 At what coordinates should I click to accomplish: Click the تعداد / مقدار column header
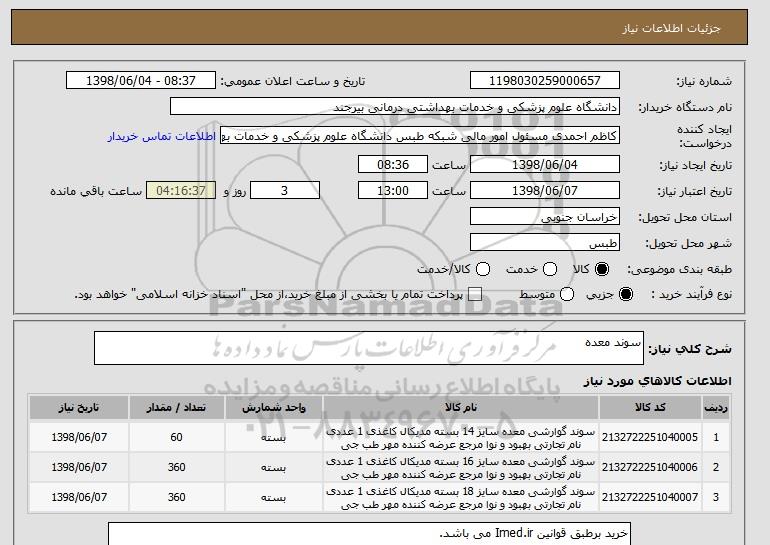click(176, 408)
